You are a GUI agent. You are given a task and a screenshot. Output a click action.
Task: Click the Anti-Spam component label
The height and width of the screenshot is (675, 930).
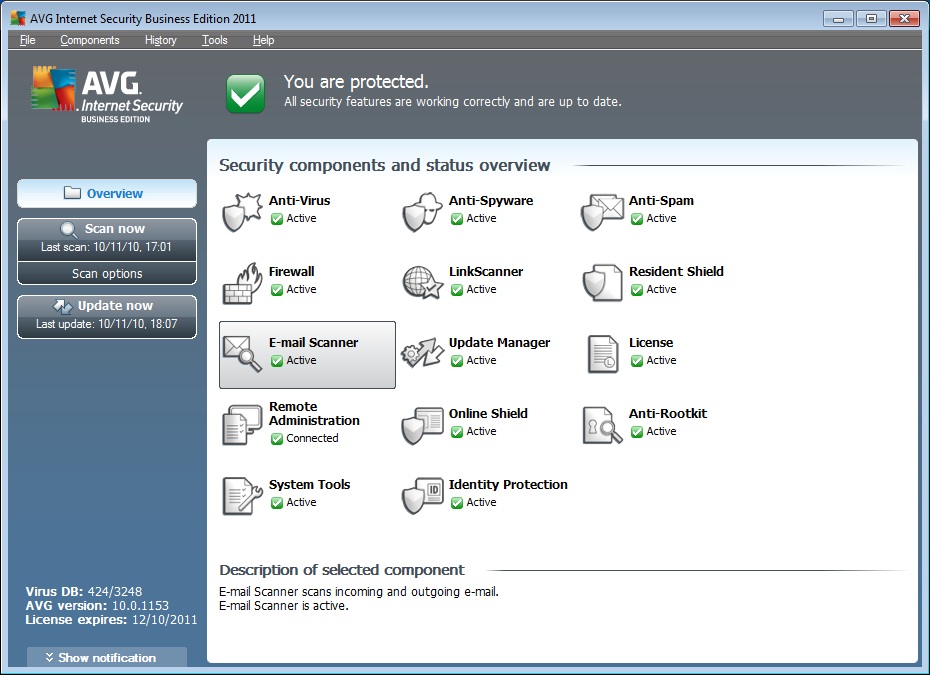click(x=661, y=200)
